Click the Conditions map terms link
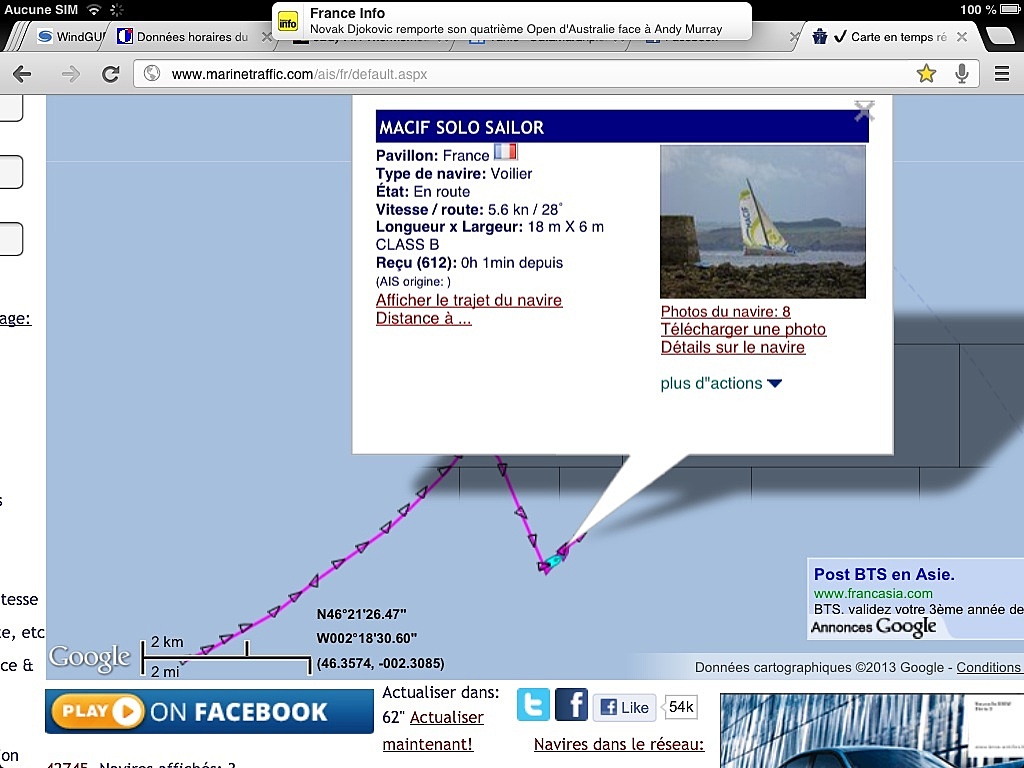Screen dimensions: 1024x768 pyautogui.click(x=988, y=667)
